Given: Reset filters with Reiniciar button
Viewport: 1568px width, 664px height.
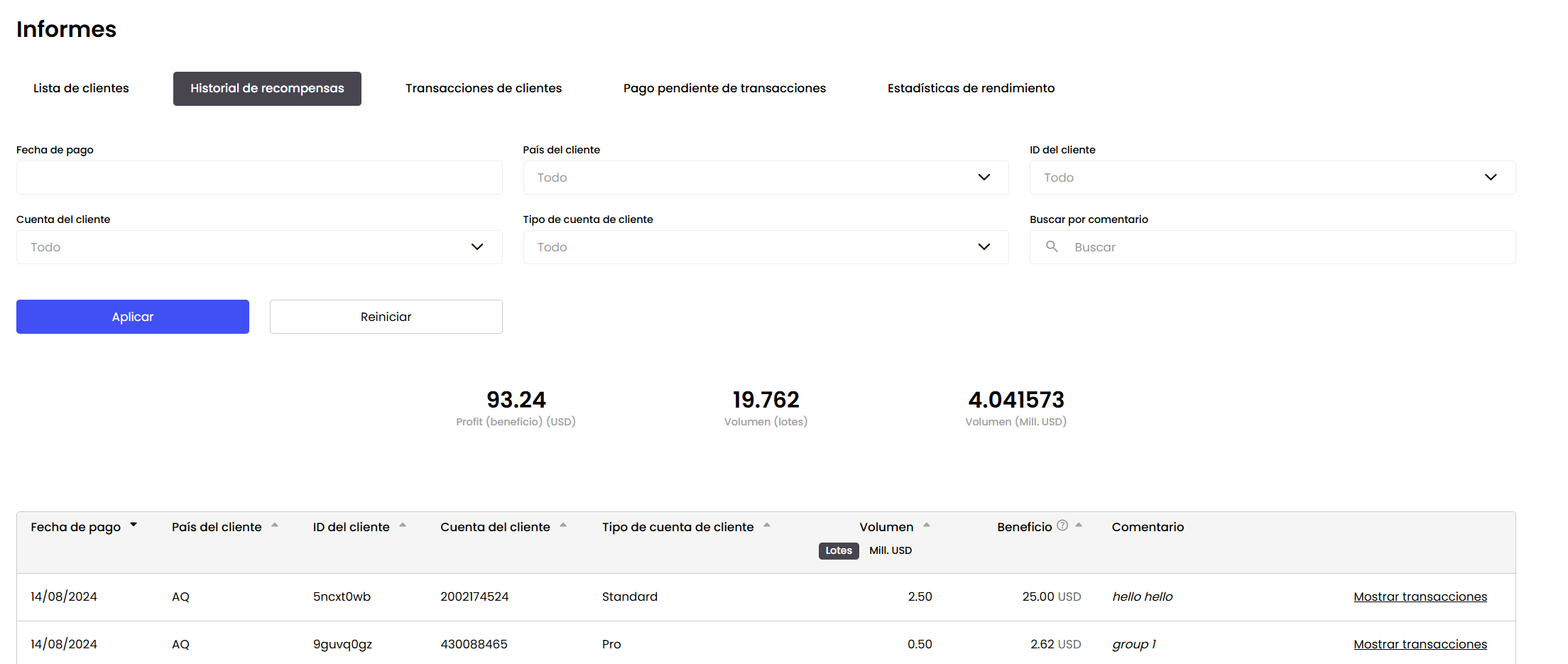Looking at the screenshot, I should coord(386,317).
